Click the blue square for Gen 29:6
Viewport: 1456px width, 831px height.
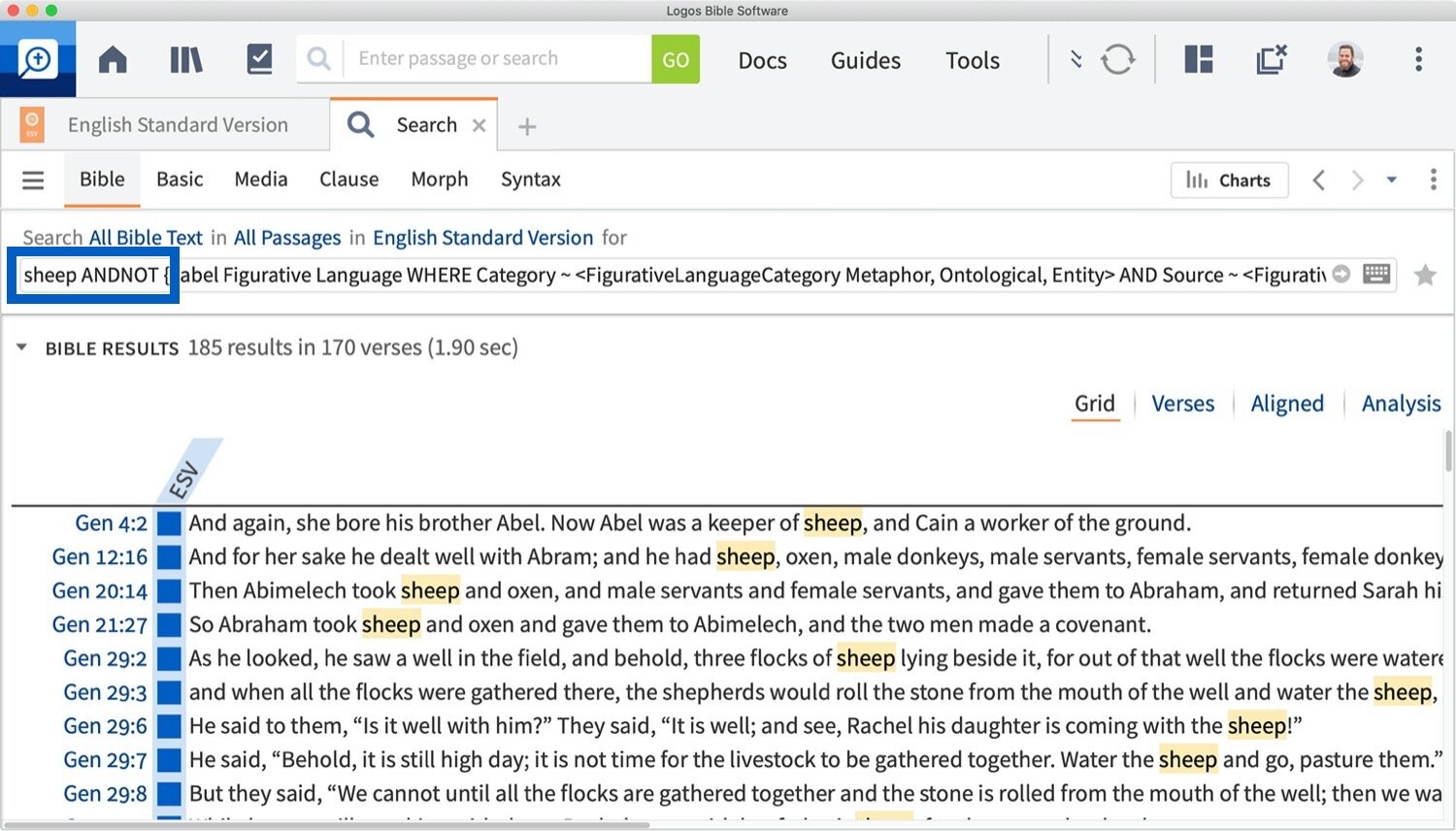170,726
